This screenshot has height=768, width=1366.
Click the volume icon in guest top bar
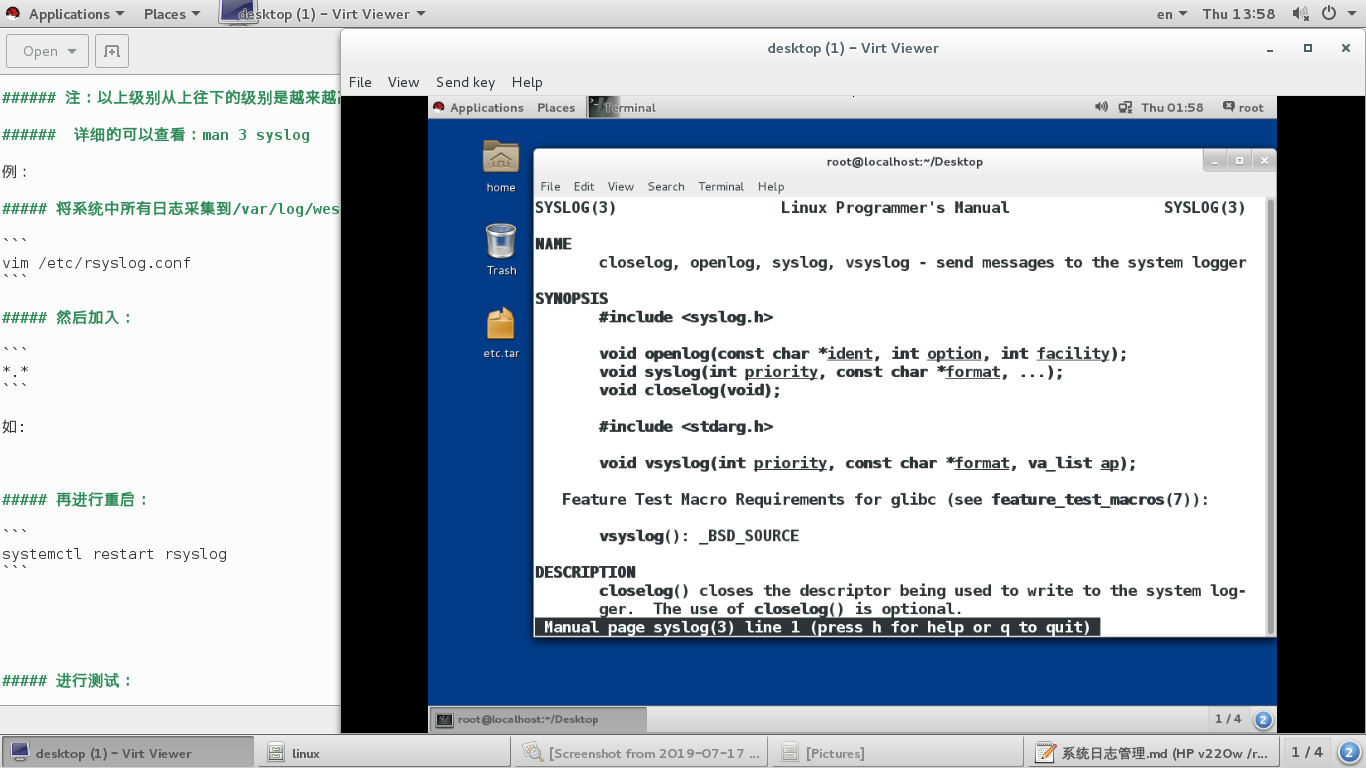coord(1103,107)
